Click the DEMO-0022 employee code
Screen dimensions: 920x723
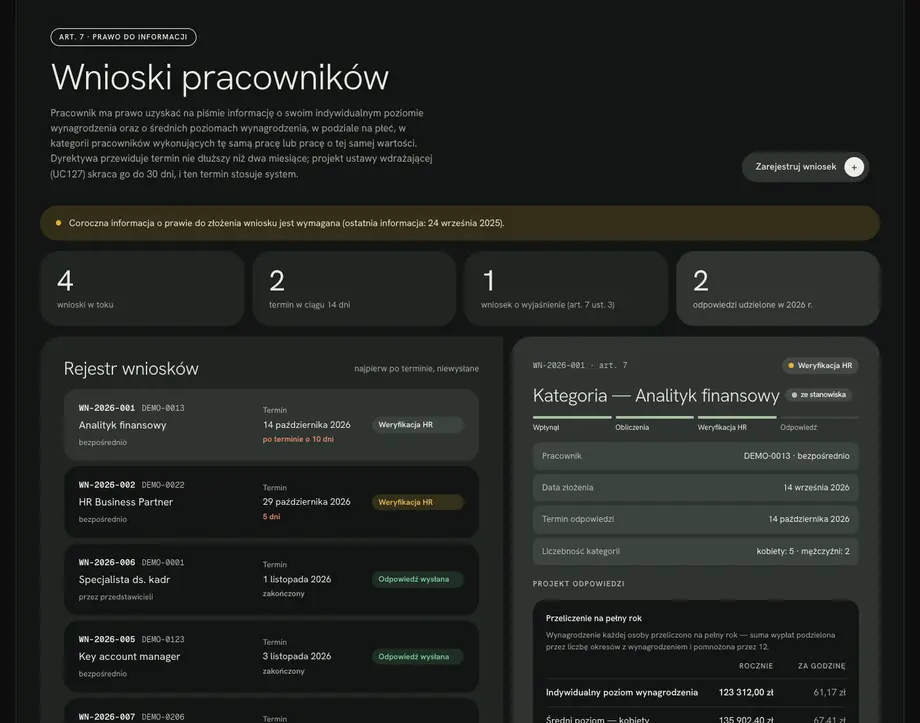[163, 485]
